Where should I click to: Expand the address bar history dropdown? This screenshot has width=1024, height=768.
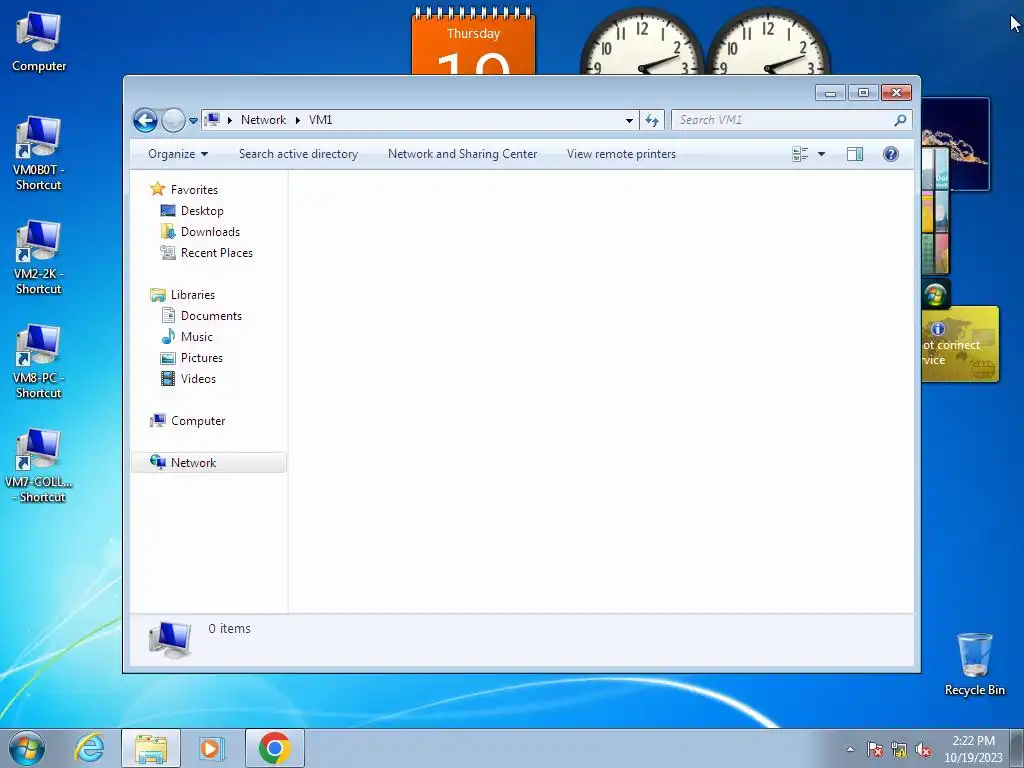point(629,120)
